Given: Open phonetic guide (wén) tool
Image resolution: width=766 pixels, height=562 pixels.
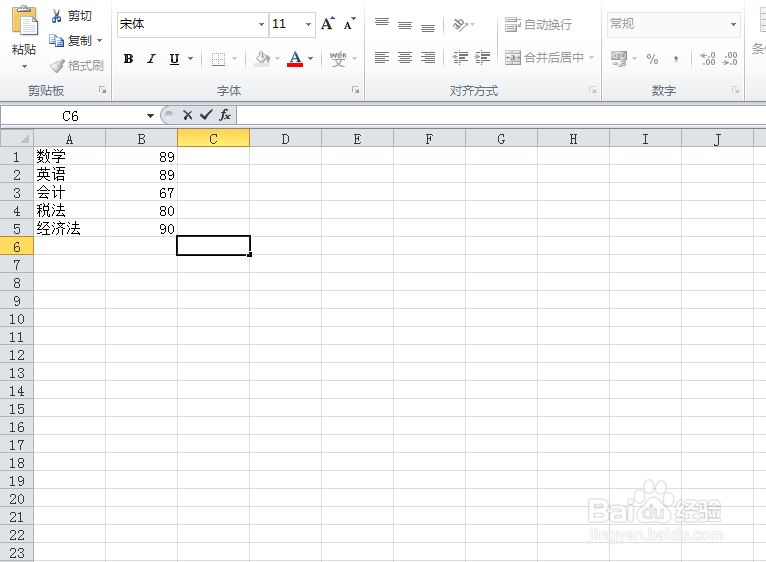Looking at the screenshot, I should tap(338, 59).
